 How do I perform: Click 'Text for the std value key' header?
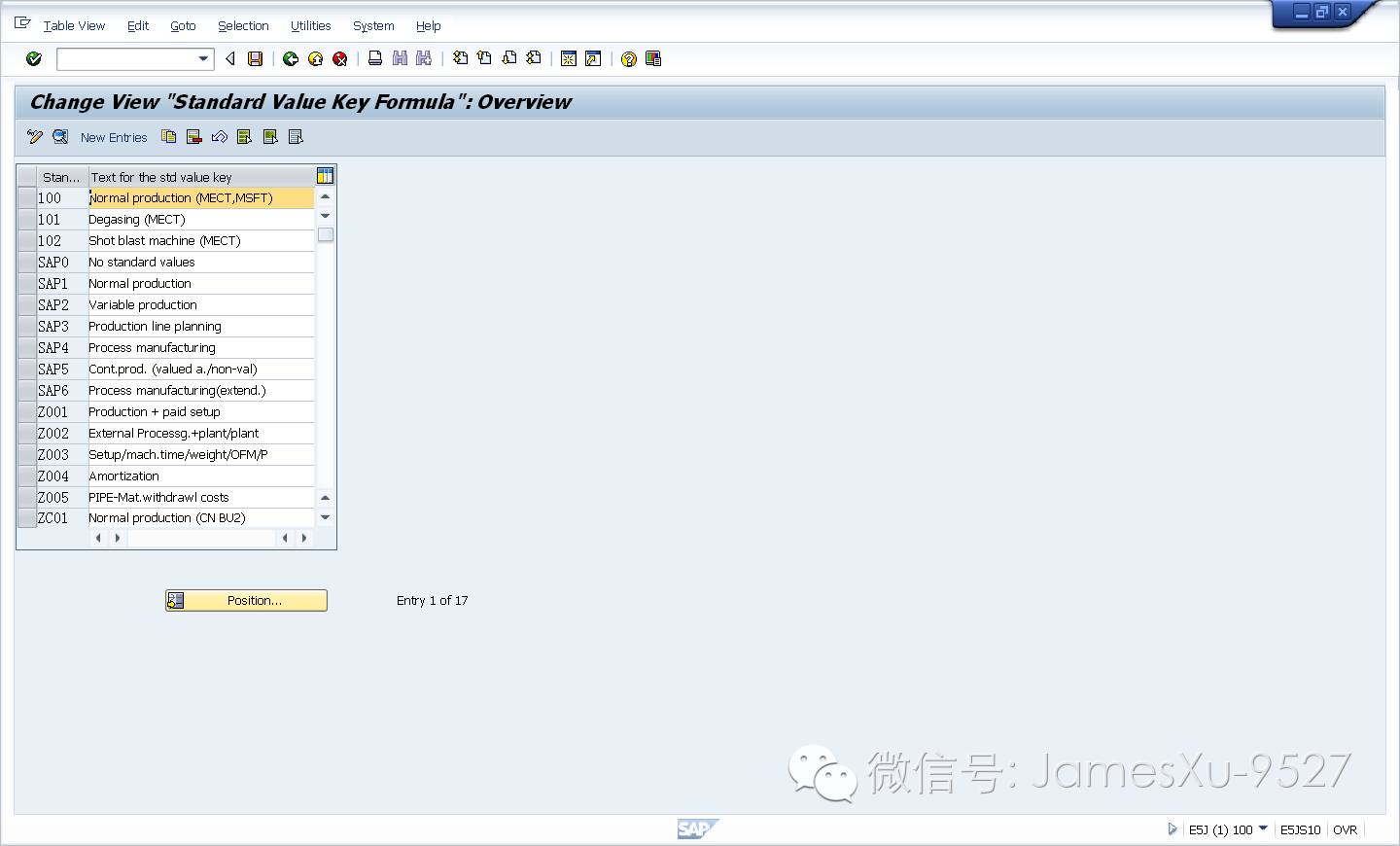[201, 177]
